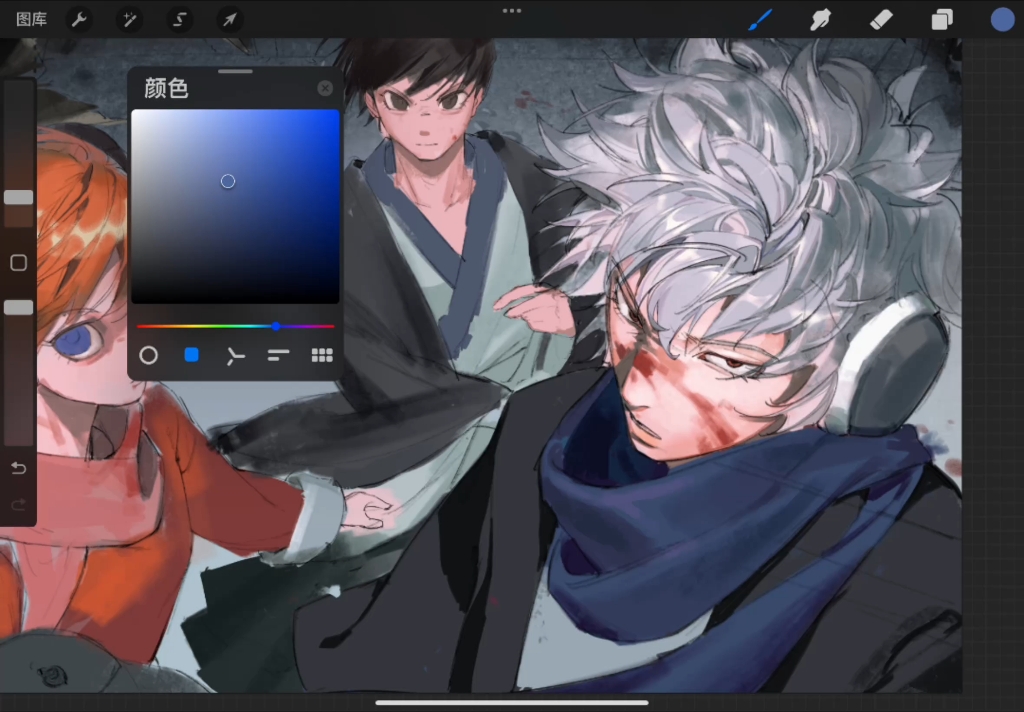Open the Actions wrench menu
The height and width of the screenshot is (712, 1024).
click(79, 20)
